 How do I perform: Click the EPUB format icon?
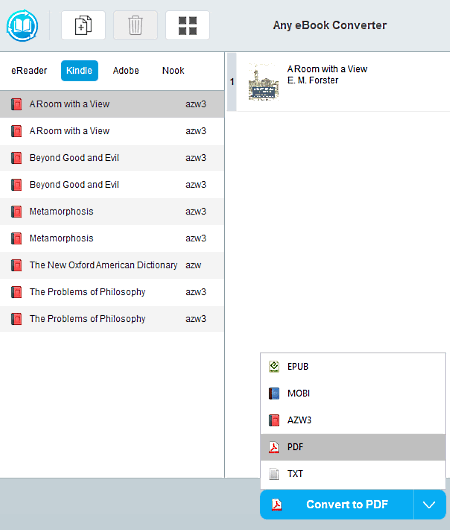tap(274, 367)
